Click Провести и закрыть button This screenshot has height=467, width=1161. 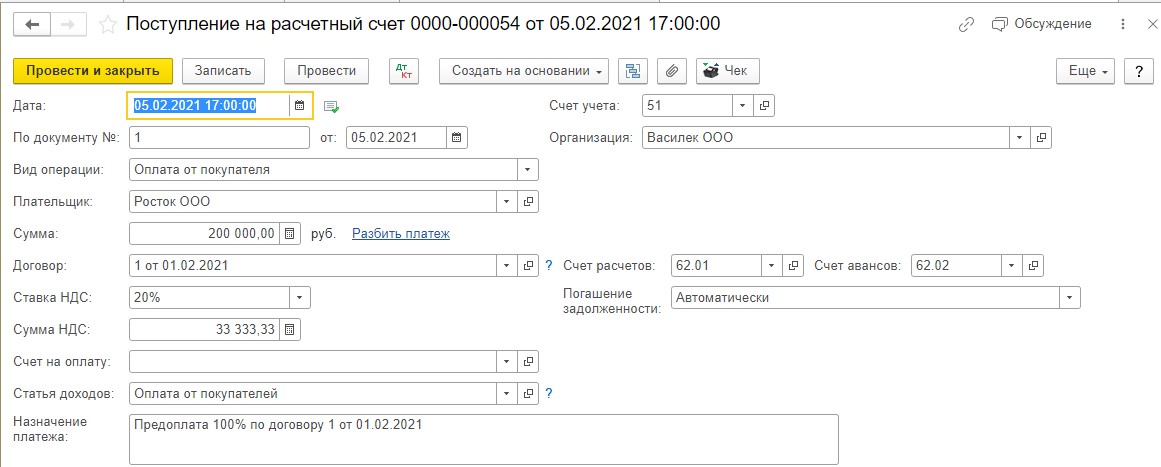pos(93,71)
